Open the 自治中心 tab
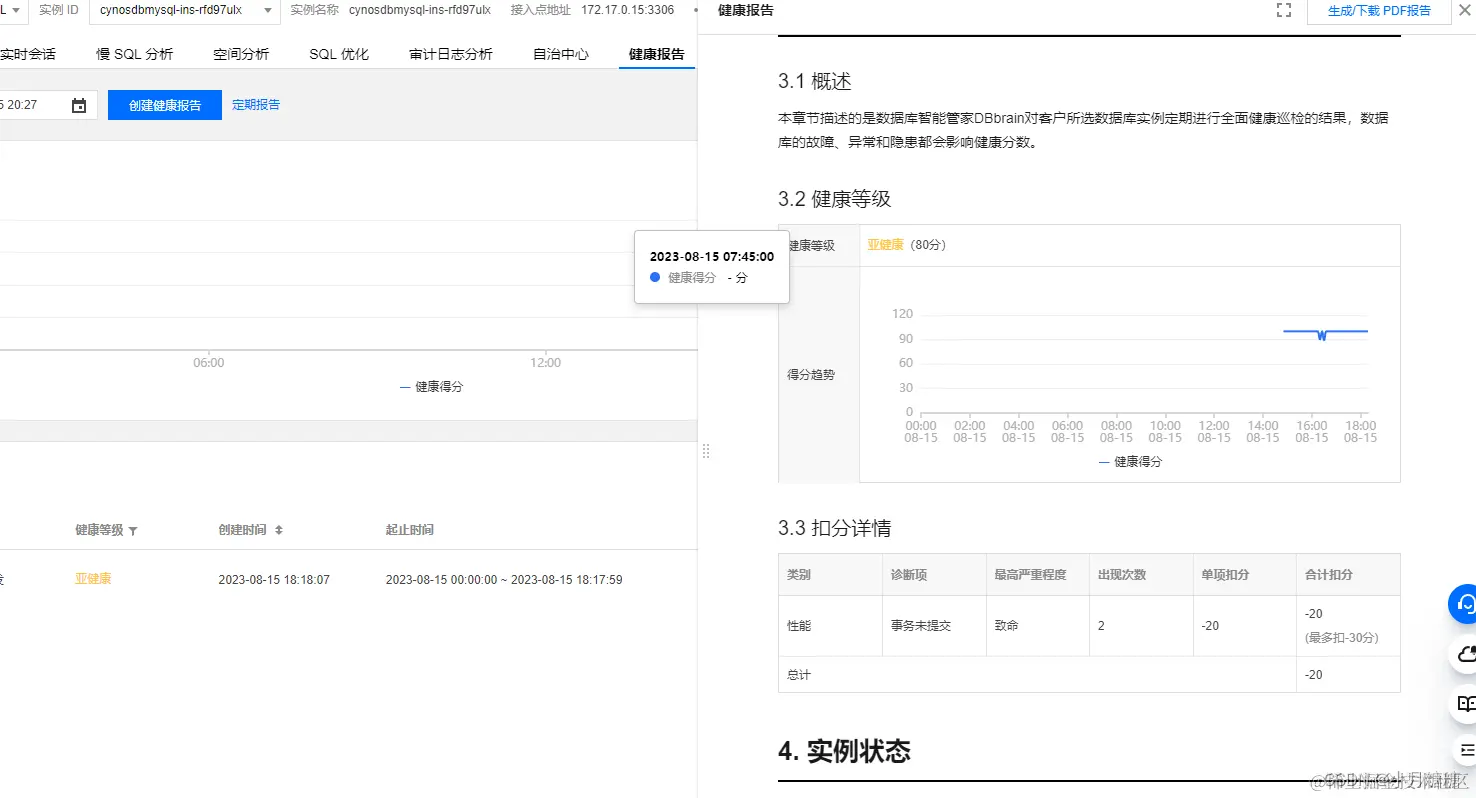This screenshot has height=798, width=1476. [x=560, y=54]
